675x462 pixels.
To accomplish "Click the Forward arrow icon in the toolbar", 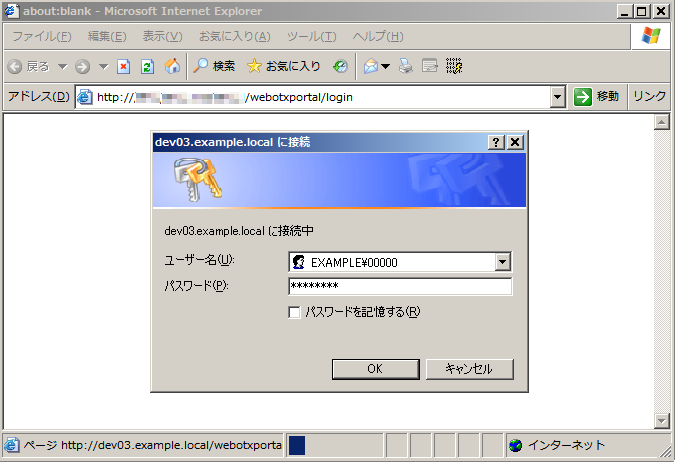I will pyautogui.click(x=82, y=67).
